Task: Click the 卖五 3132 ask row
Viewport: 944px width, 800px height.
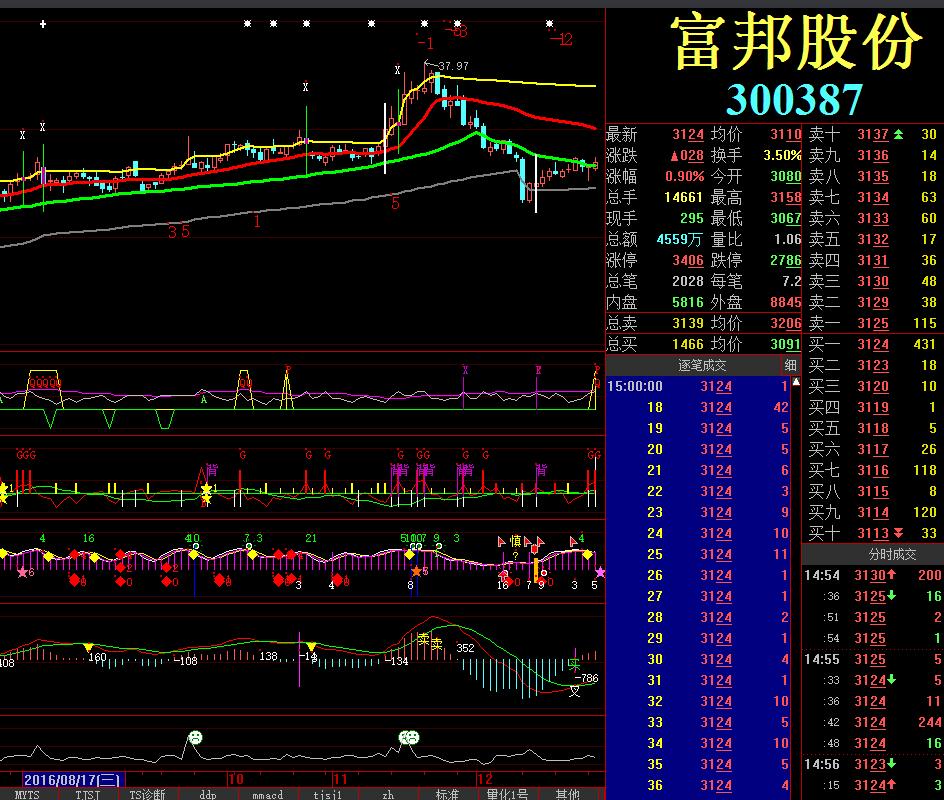Action: pyautogui.click(x=873, y=239)
